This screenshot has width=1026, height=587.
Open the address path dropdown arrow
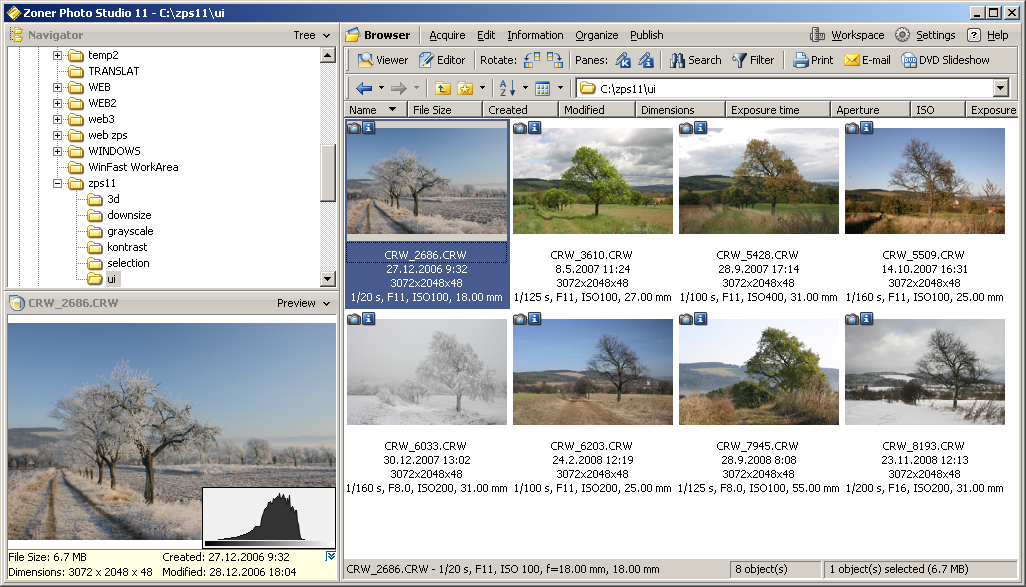tap(1001, 88)
